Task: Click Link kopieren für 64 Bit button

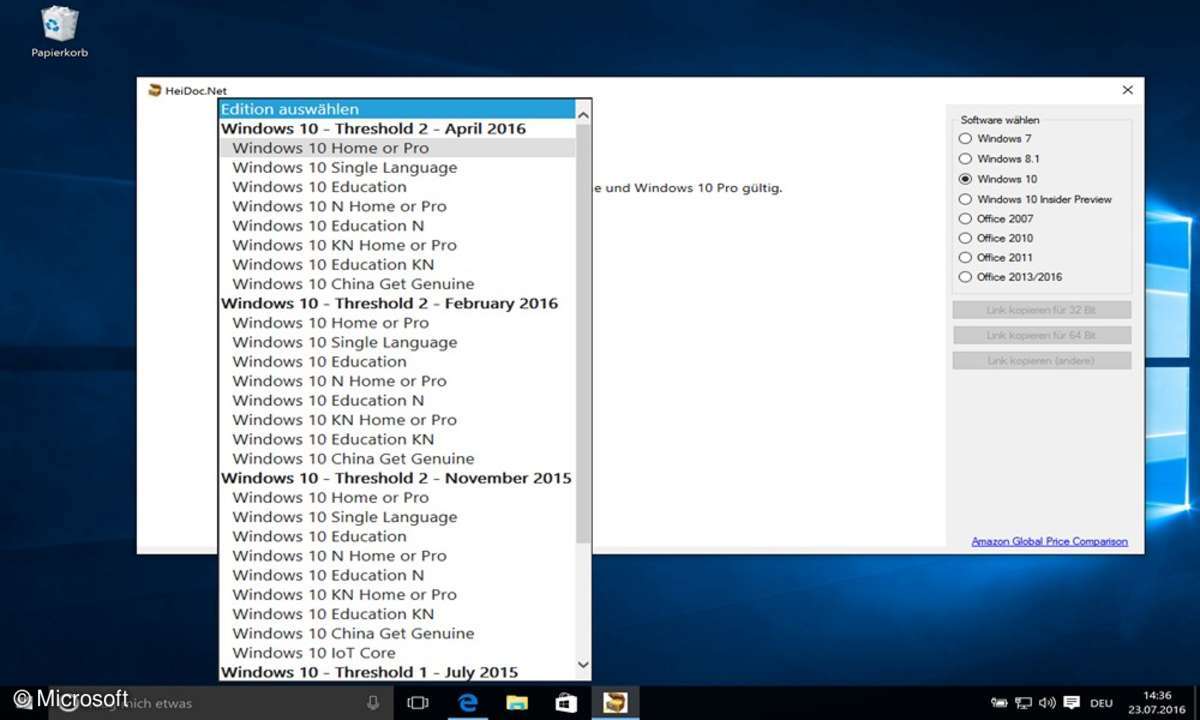Action: [x=1041, y=335]
